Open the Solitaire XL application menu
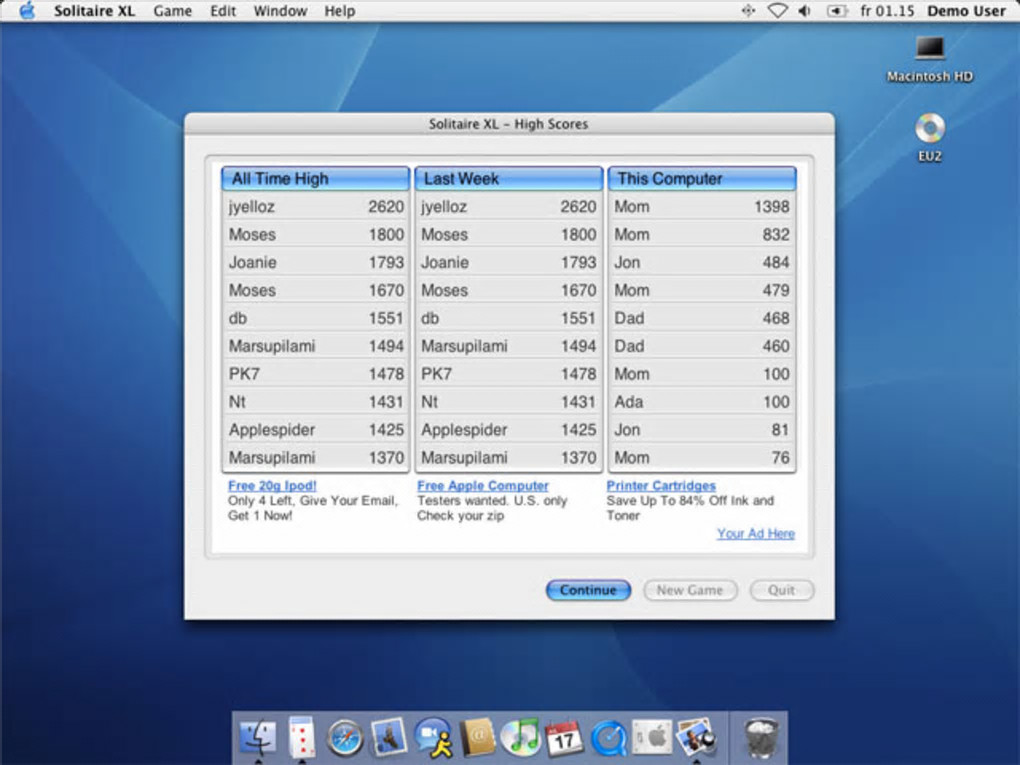1020x765 pixels. point(94,11)
